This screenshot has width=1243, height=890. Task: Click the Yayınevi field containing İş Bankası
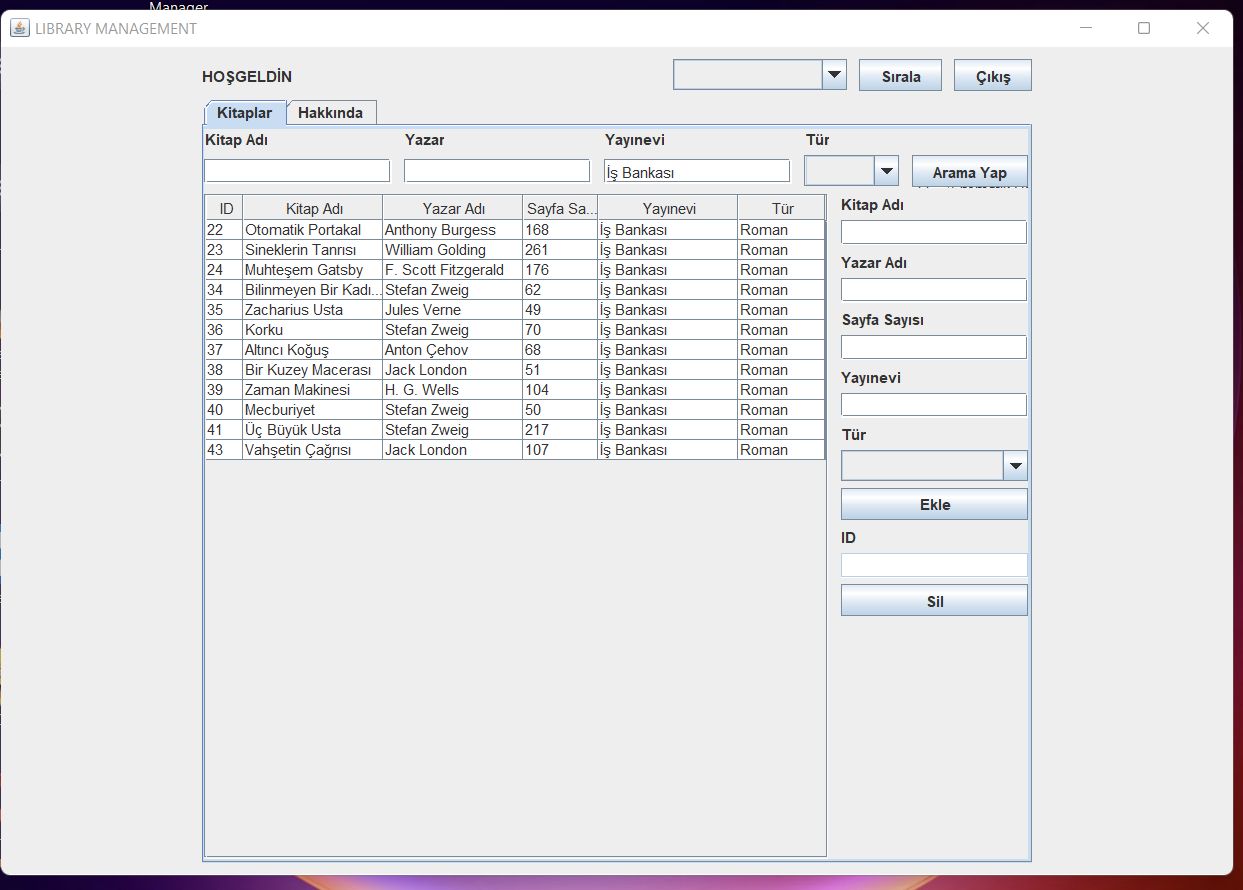coord(696,170)
